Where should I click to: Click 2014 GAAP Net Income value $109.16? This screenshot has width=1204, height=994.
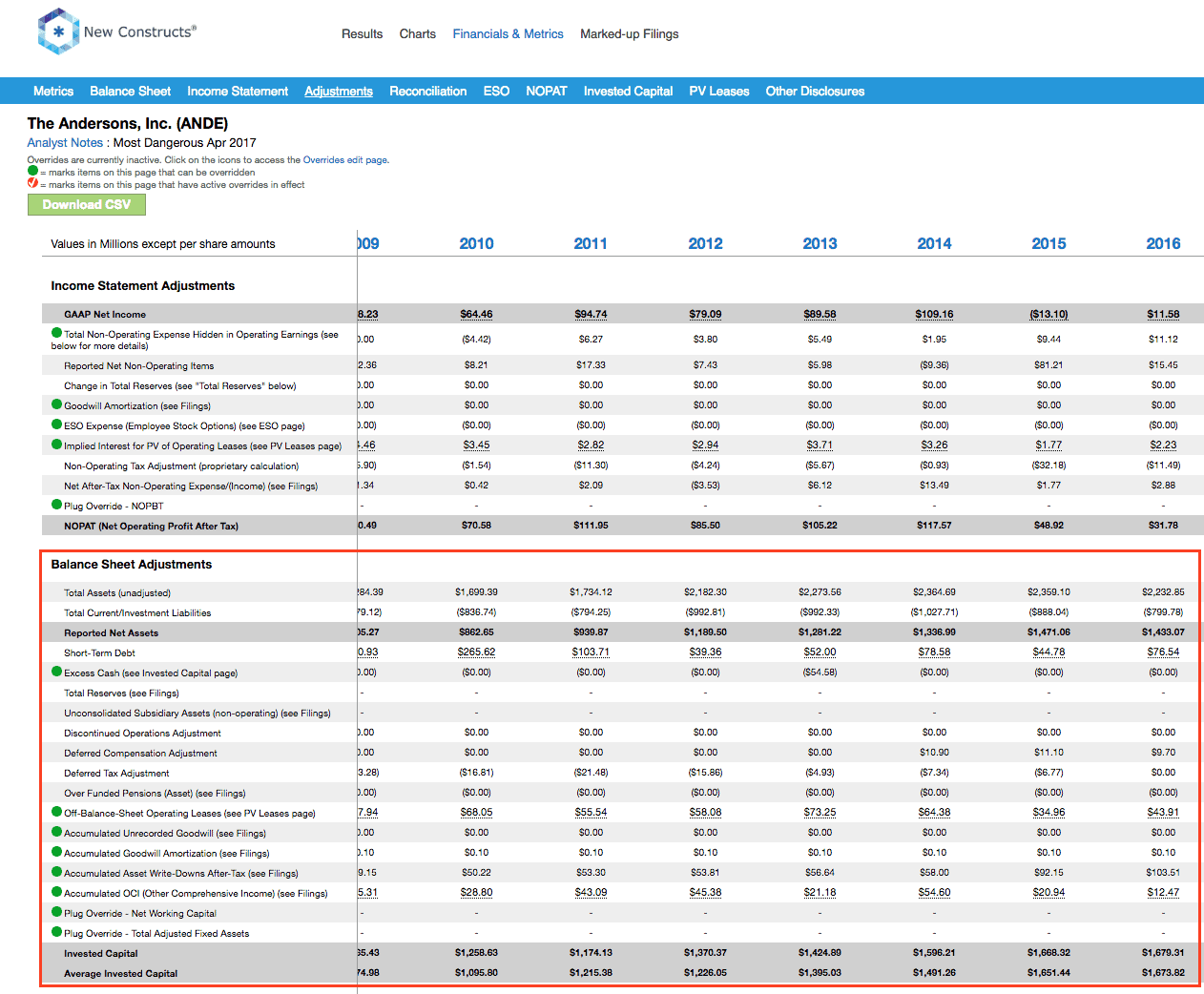pos(935,315)
